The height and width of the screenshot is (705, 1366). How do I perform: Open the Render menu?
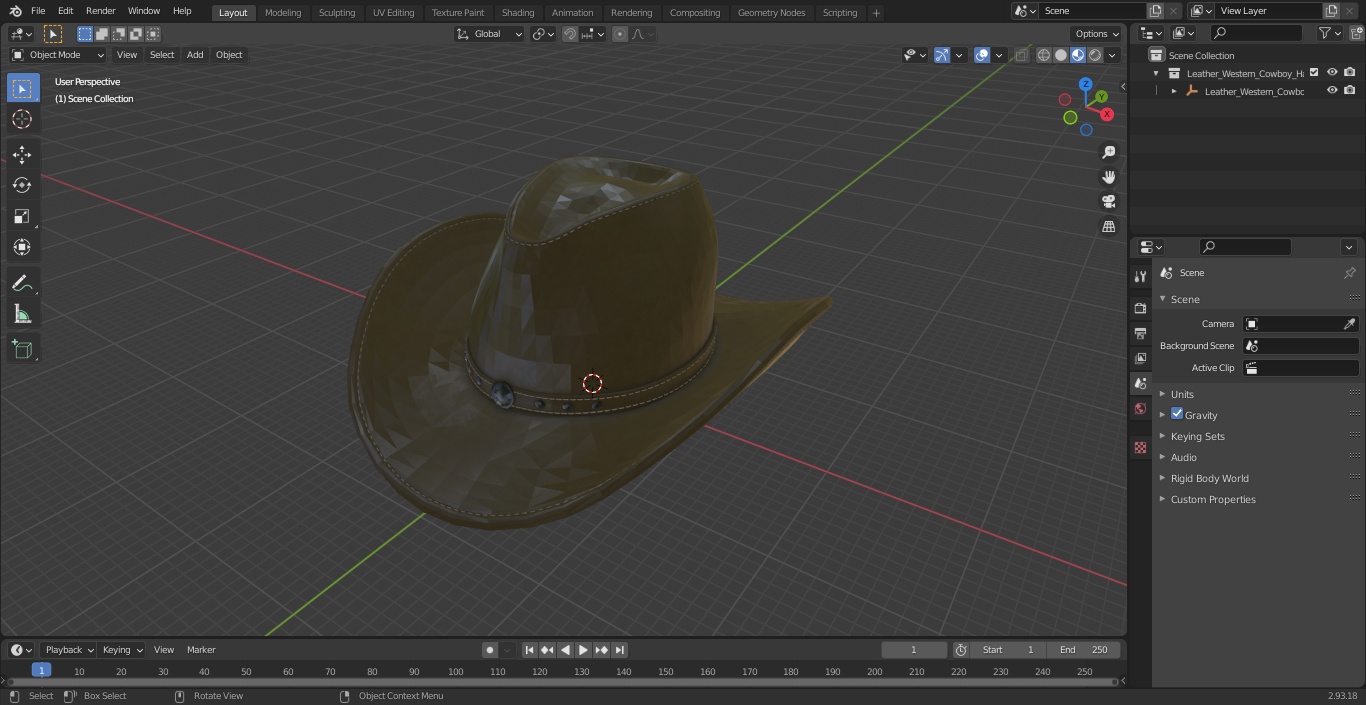[x=100, y=11]
